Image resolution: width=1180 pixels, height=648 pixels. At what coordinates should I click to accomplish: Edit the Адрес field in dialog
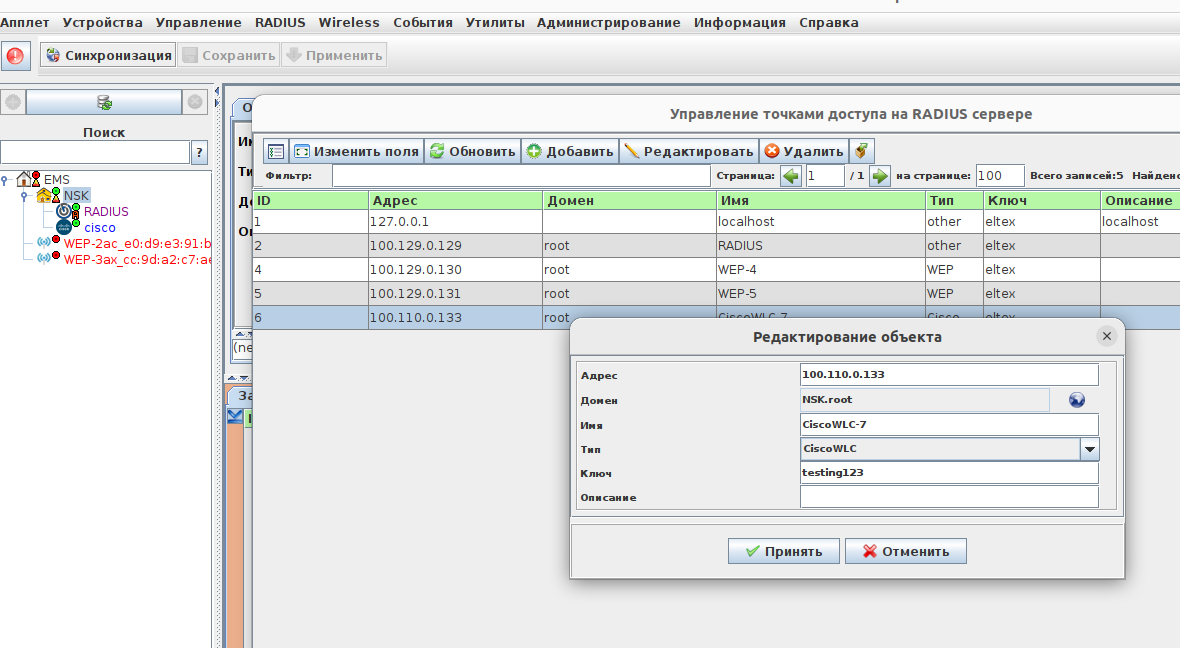click(x=949, y=375)
